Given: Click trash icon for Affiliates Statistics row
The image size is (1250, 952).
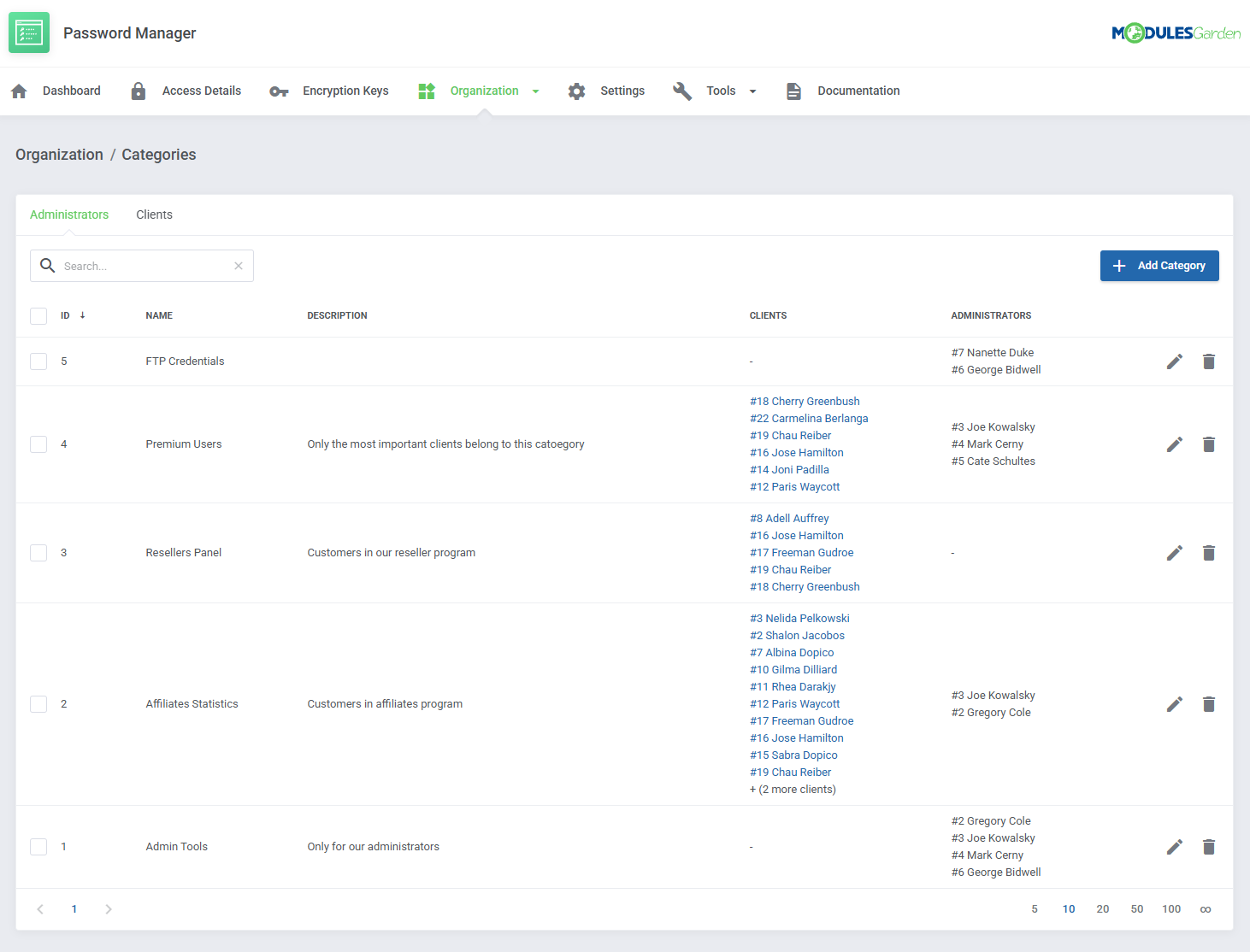Looking at the screenshot, I should pos(1208,704).
